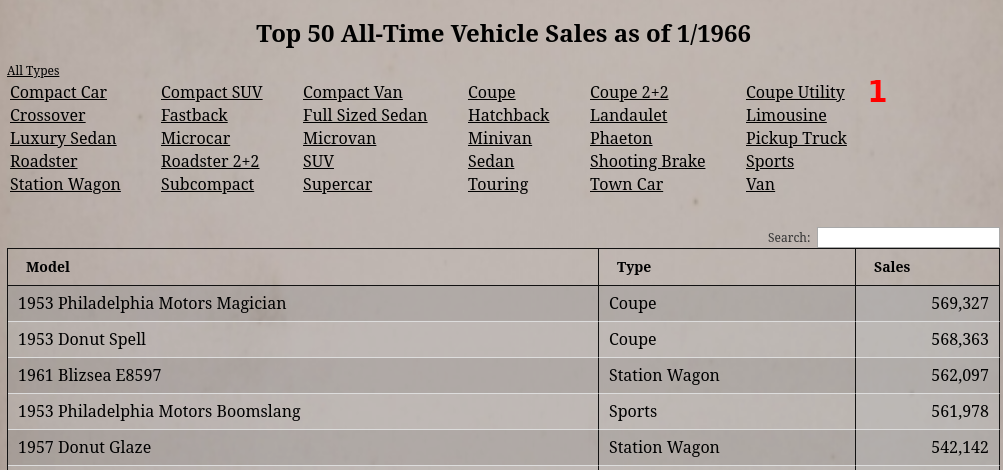Screen dimensions: 1003x470
Task: Open the Coupe Utility category
Action: click(795, 93)
